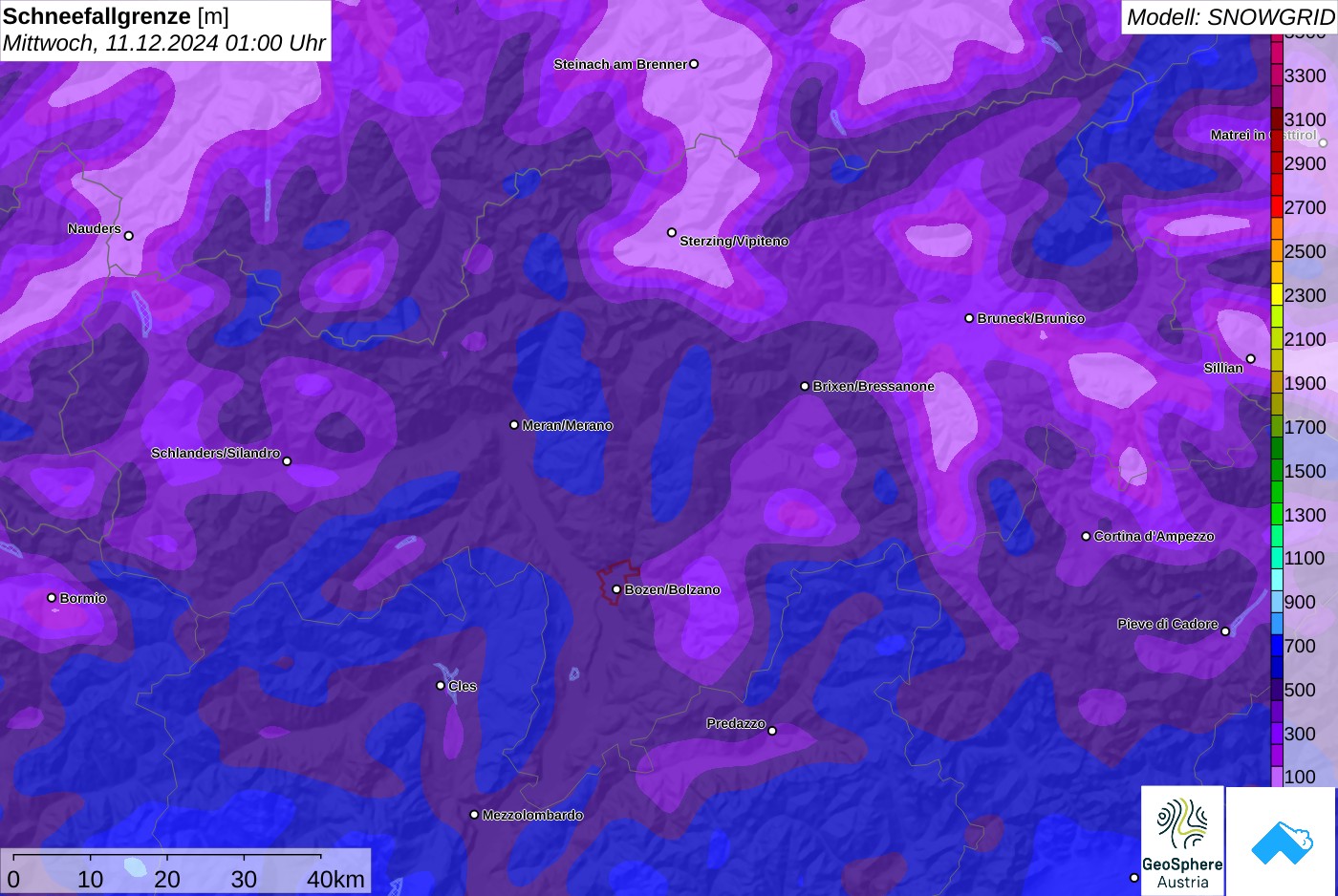Click the Steinach am Brenner location marker
The width and height of the screenshot is (1338, 896).
(x=694, y=64)
